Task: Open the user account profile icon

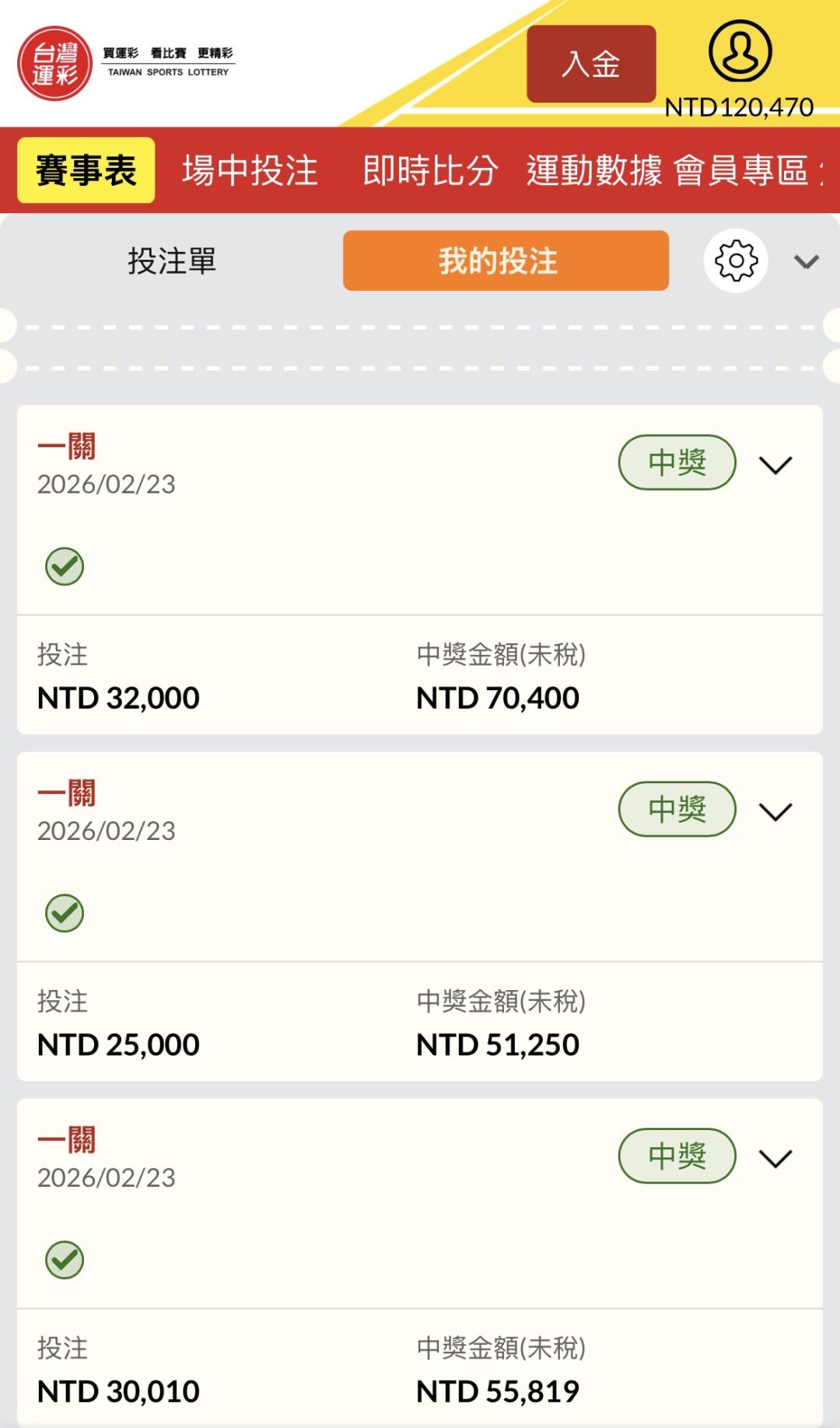Action: 740,51
